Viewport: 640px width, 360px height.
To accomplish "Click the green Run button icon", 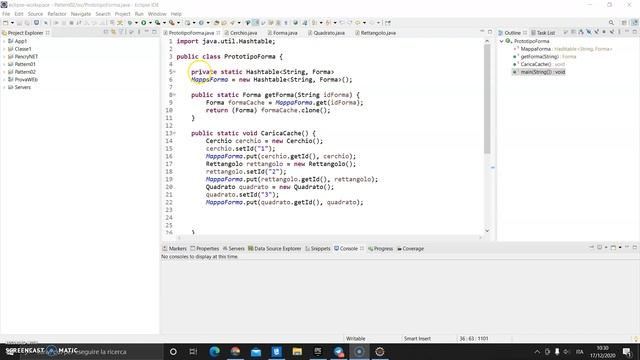I will [x=144, y=23].
